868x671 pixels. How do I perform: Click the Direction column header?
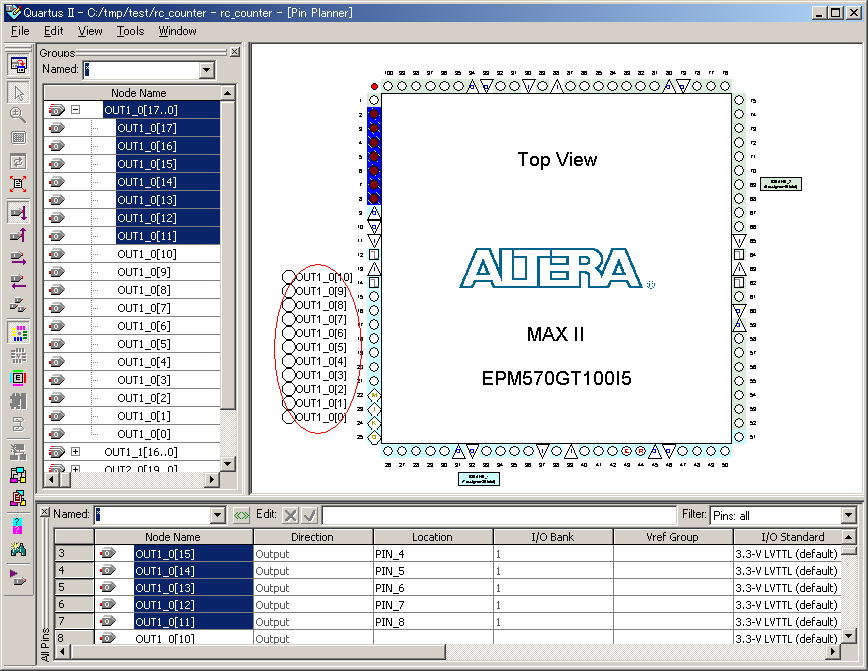pos(312,536)
